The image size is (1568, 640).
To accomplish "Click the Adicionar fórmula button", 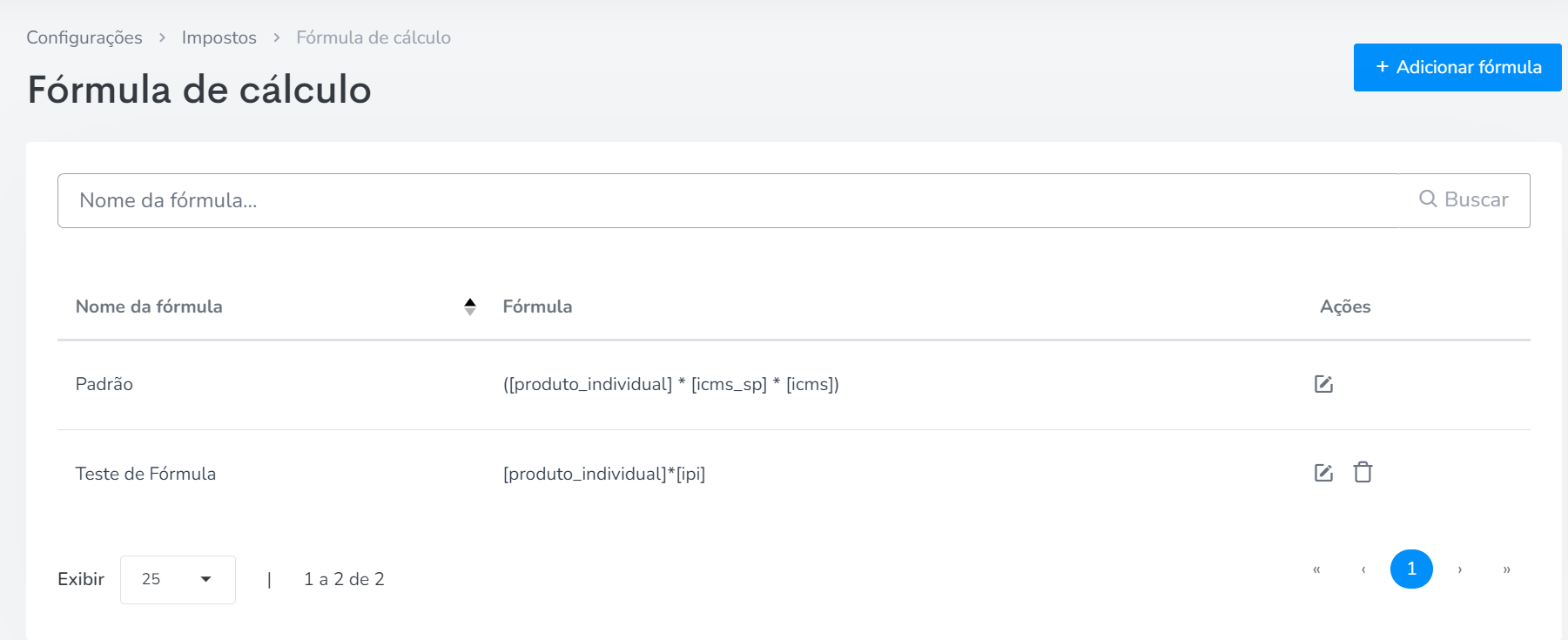I will click(x=1457, y=67).
